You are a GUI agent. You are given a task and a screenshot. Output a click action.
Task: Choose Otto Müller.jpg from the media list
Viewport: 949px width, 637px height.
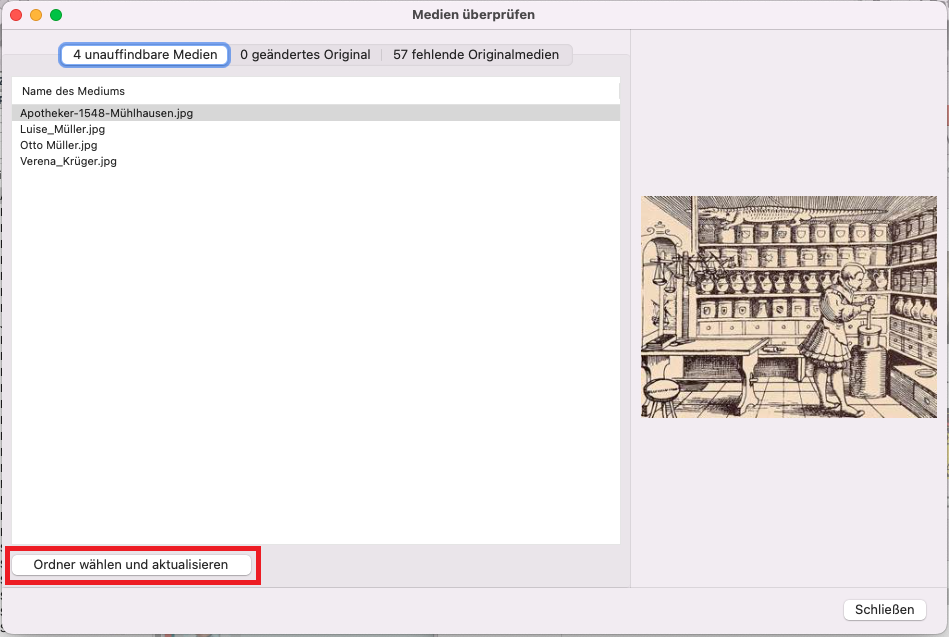click(58, 145)
